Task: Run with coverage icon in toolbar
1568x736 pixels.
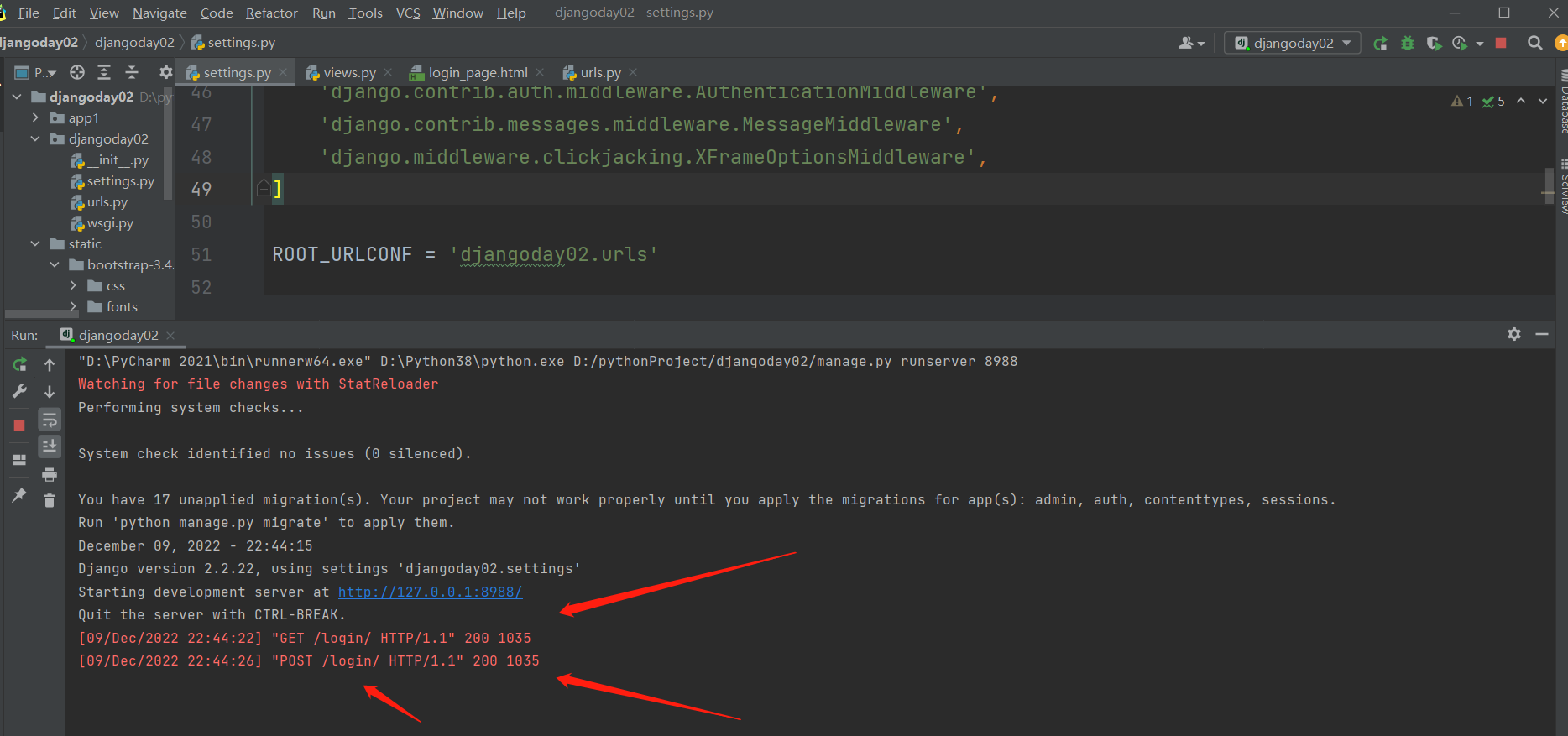Action: tap(1434, 44)
